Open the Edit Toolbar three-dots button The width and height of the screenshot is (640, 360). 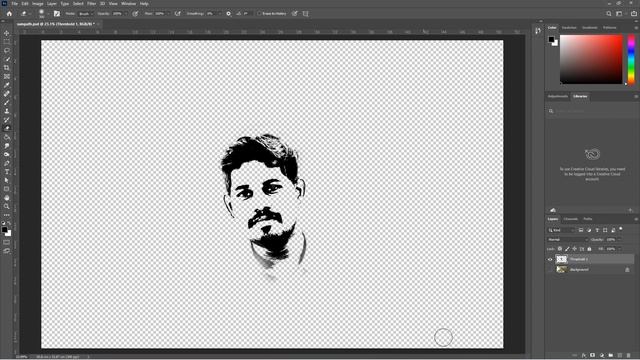coord(7,215)
